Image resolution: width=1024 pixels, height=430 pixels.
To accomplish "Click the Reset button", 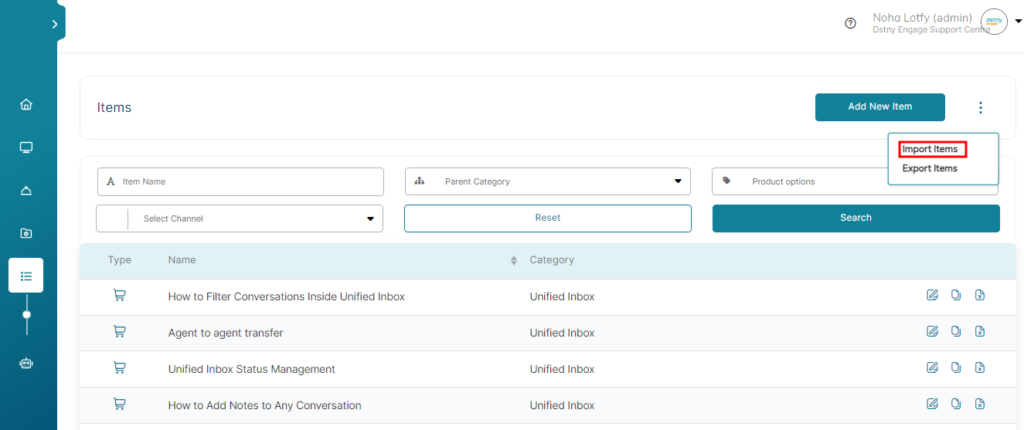I will [x=547, y=218].
